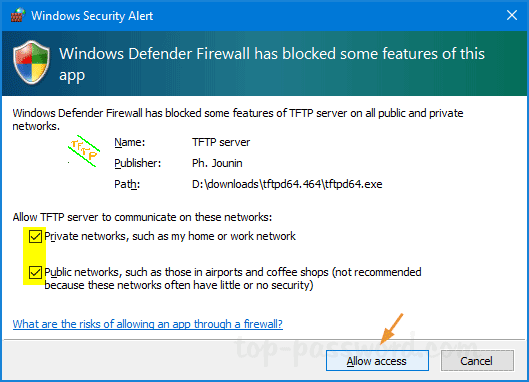
Task: Close the Windows Security Alert dialog
Action: coord(512,15)
